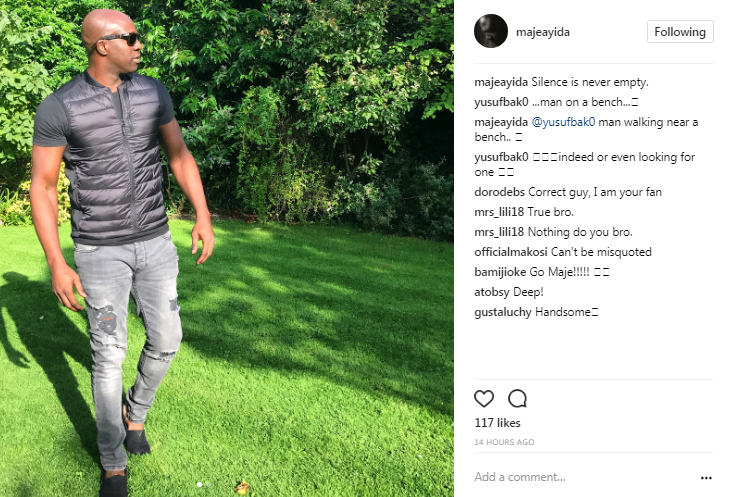The height and width of the screenshot is (497, 733).
Task: Open yusufbak0 profile on bench comment
Action: coord(501,102)
